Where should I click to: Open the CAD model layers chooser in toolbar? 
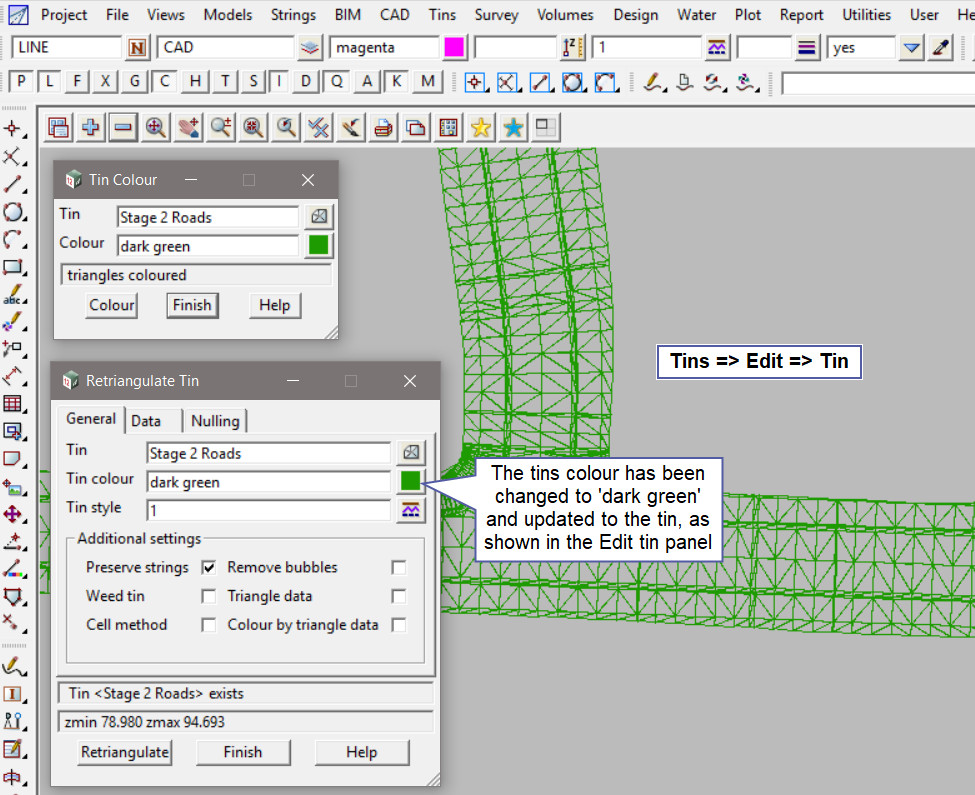[x=310, y=47]
